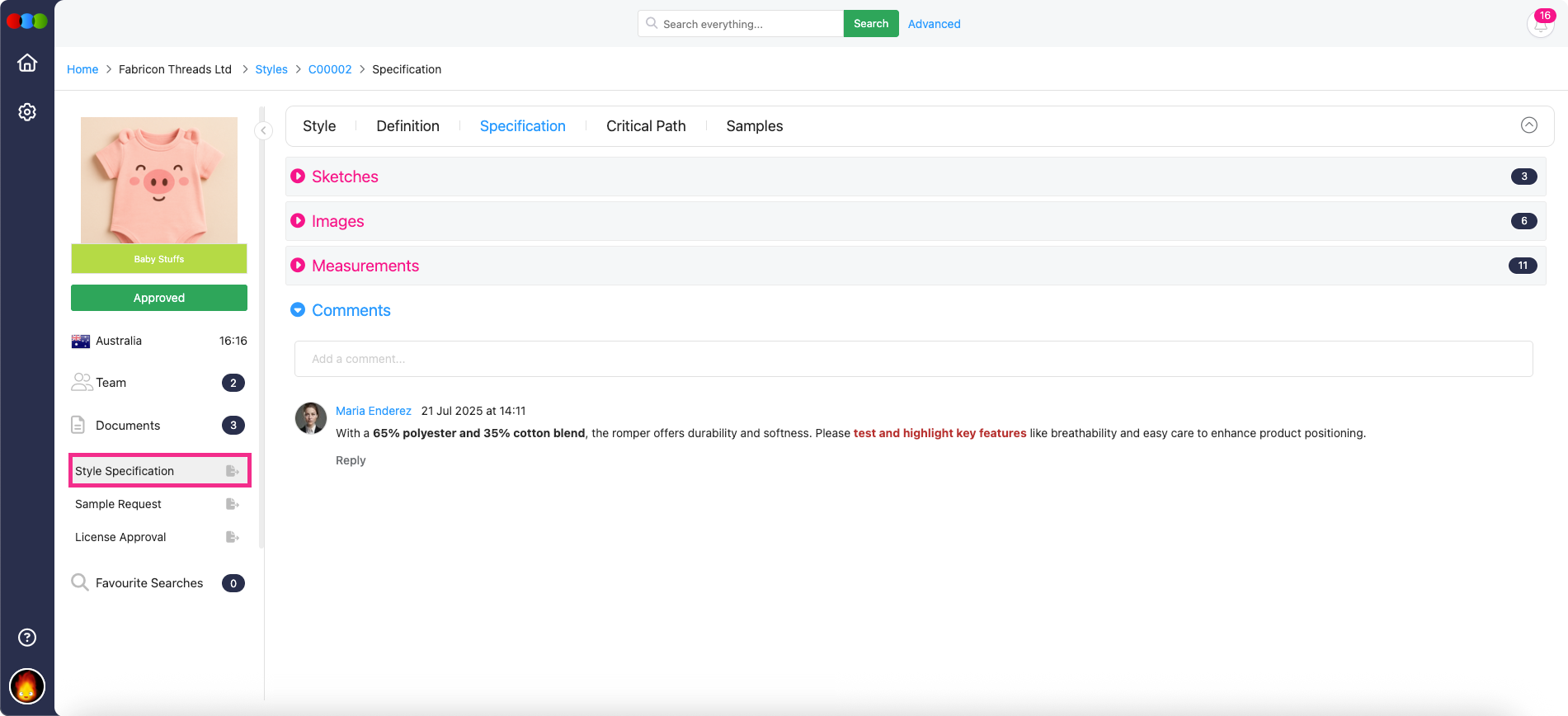Switch to the Definition tab
The height and width of the screenshot is (716, 1568).
pyautogui.click(x=407, y=126)
